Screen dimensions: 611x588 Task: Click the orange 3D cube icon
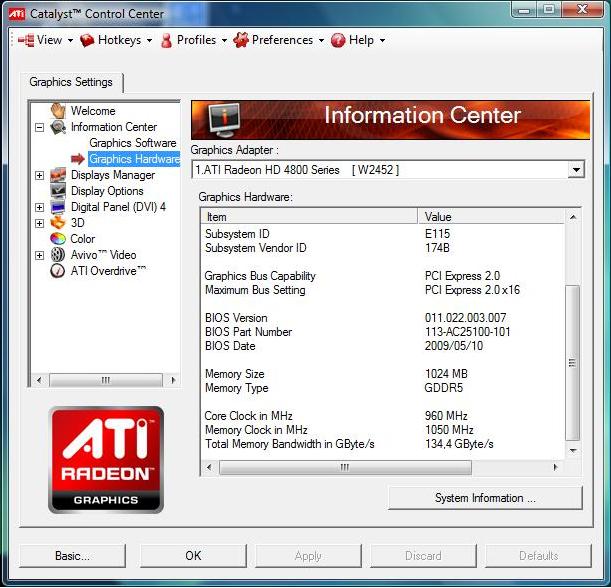pyautogui.click(x=58, y=223)
